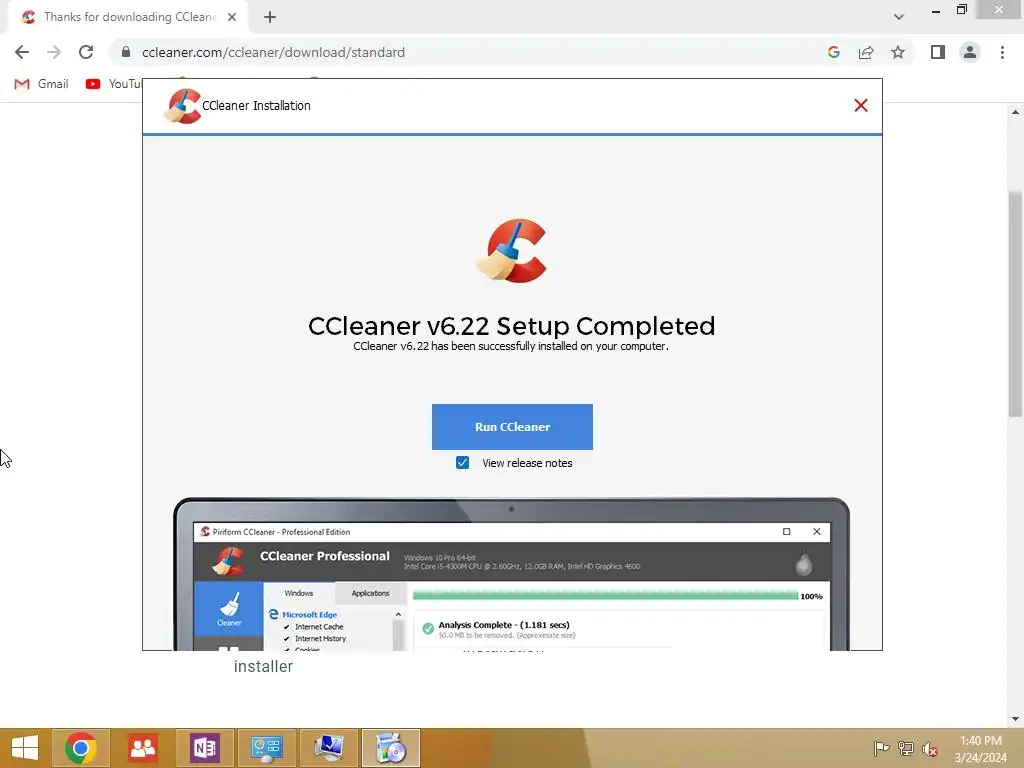Switch to the installer disc taskbar icon
The height and width of the screenshot is (768, 1024).
391,748
